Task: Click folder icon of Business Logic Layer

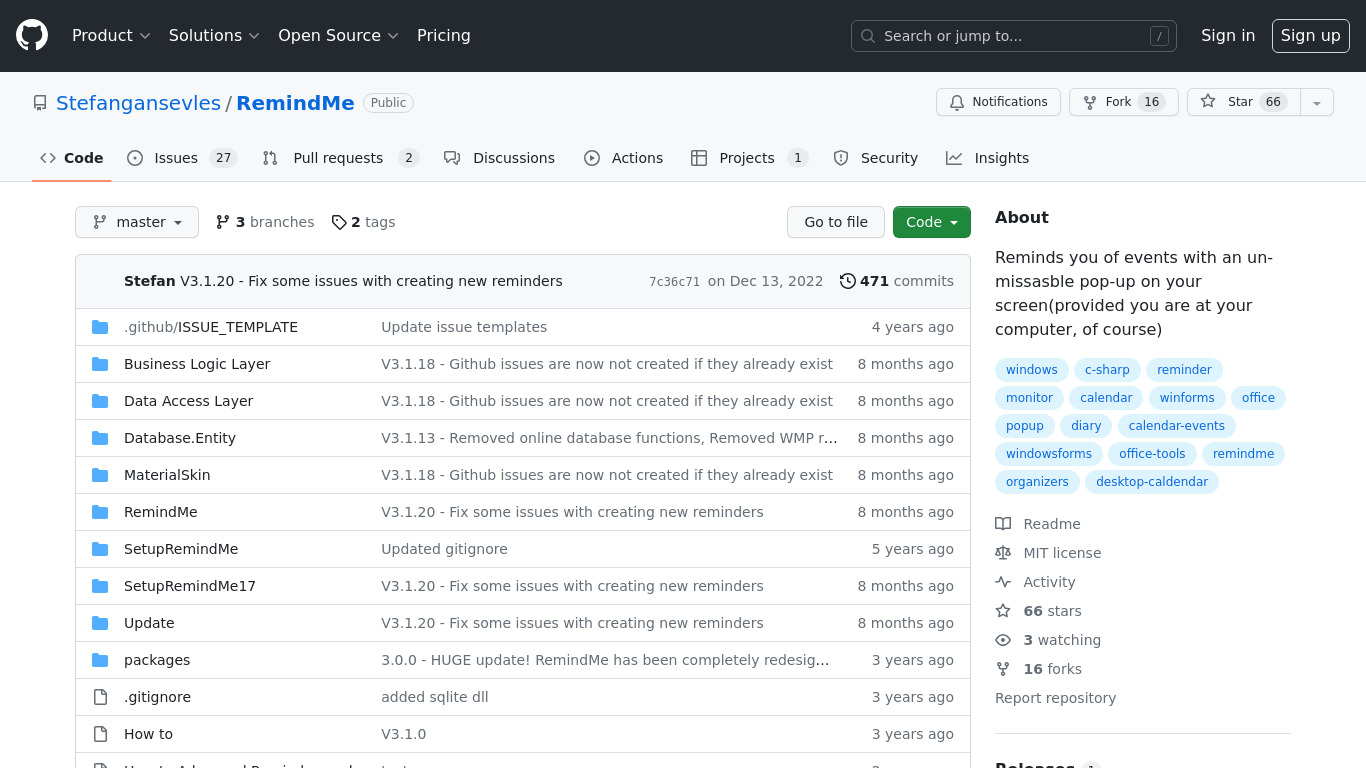Action: [x=100, y=364]
